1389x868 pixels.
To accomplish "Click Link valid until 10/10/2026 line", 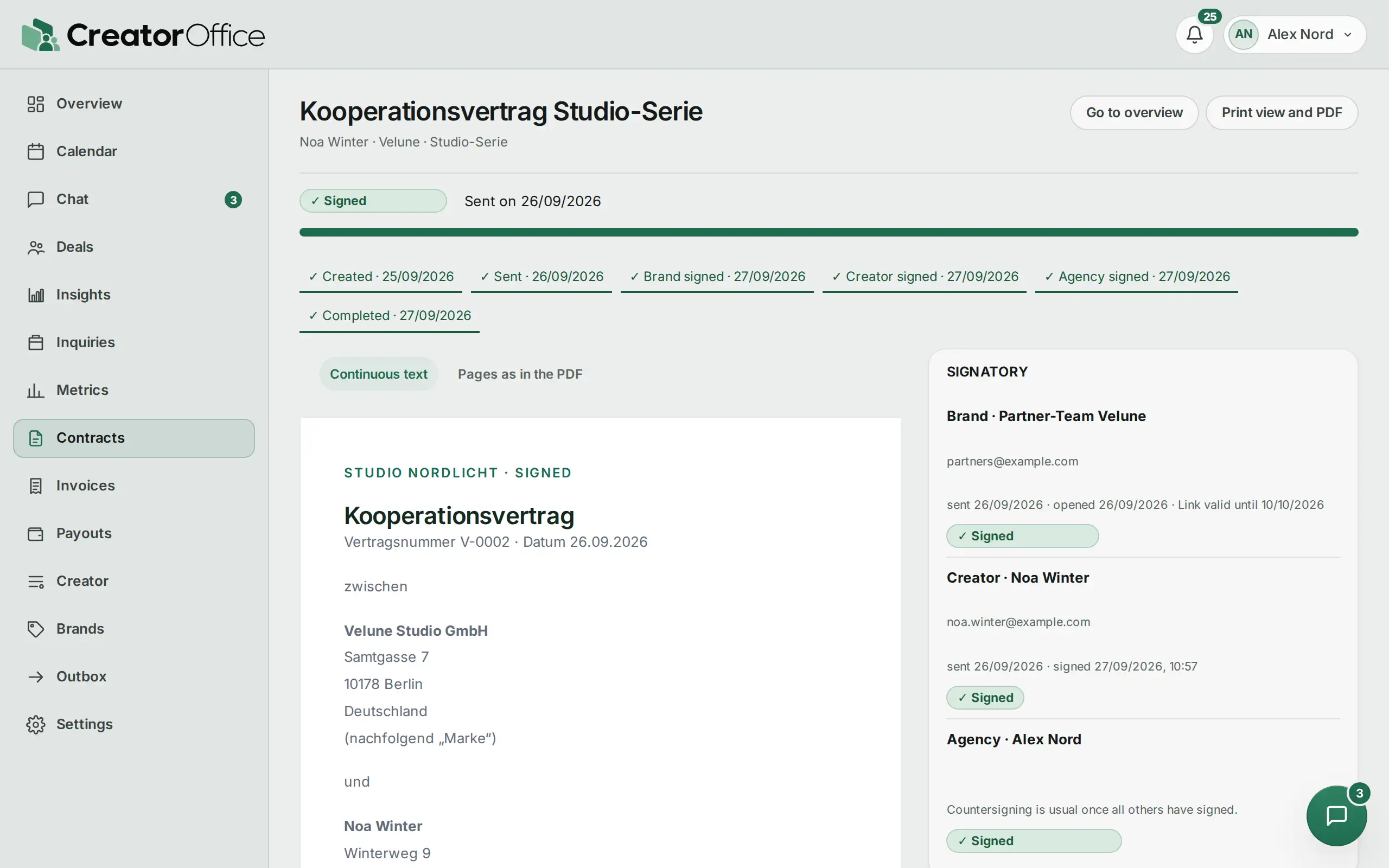I will point(1251,505).
